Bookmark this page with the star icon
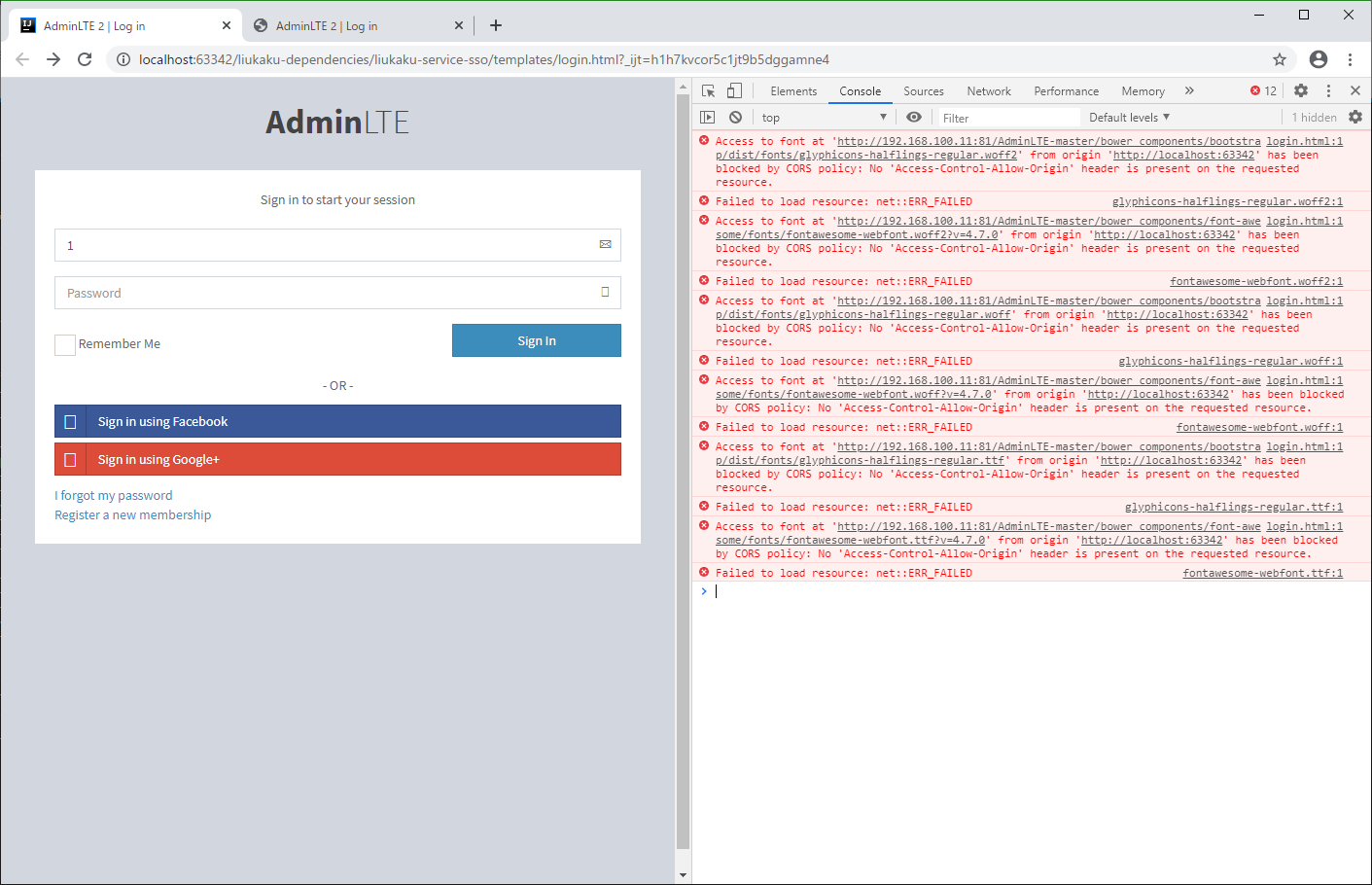Image resolution: width=1372 pixels, height=885 pixels. [1280, 59]
